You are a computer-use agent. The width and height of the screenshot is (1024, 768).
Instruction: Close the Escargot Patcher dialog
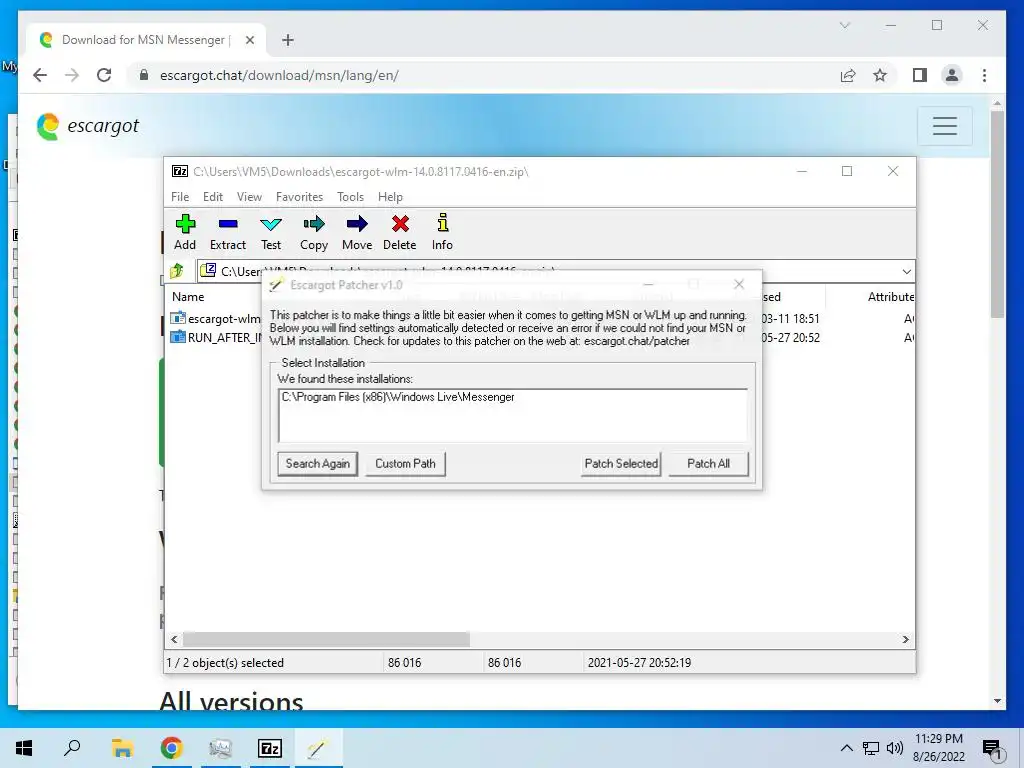(x=739, y=284)
